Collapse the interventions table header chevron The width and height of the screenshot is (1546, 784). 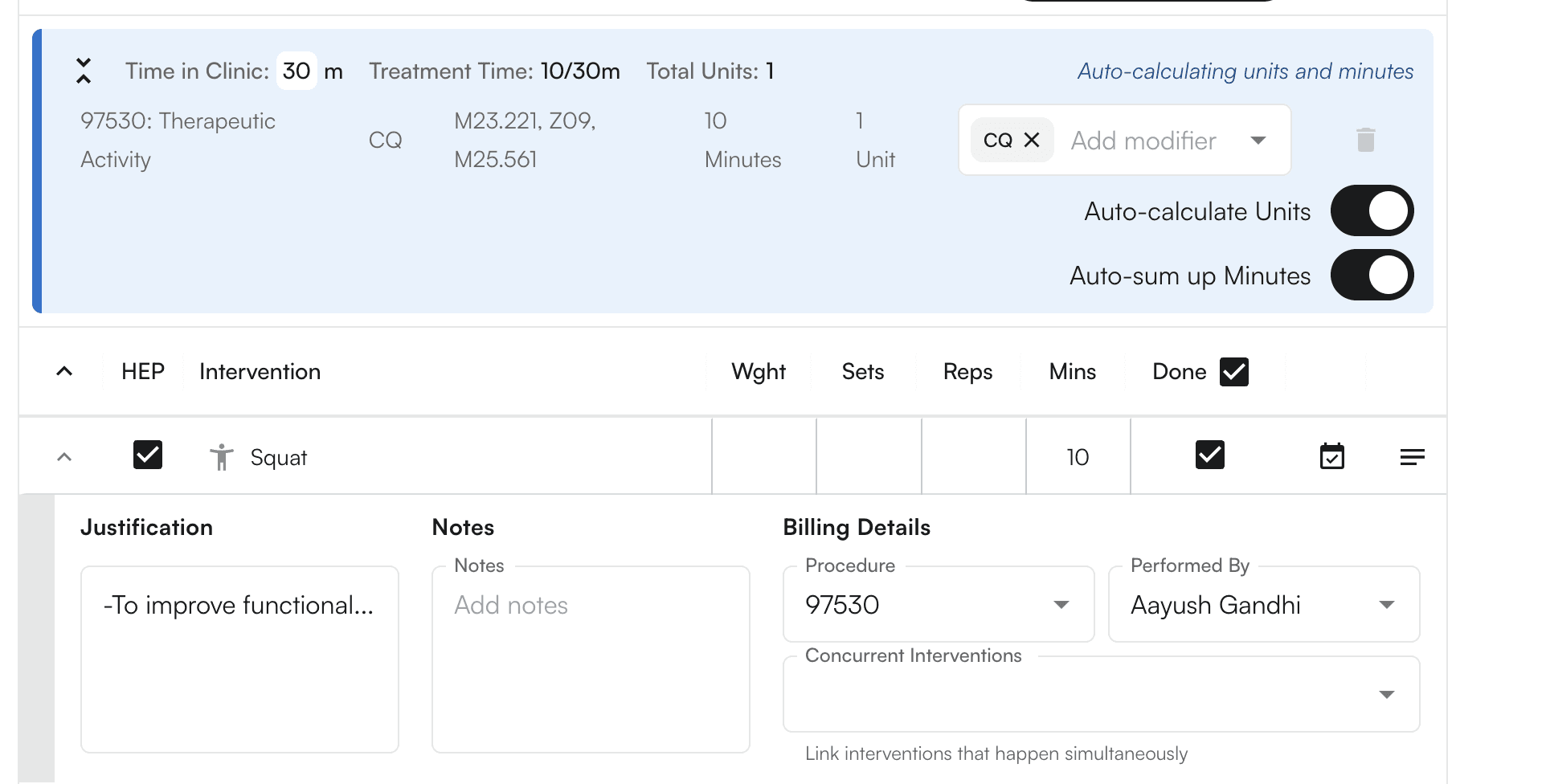pyautogui.click(x=64, y=371)
